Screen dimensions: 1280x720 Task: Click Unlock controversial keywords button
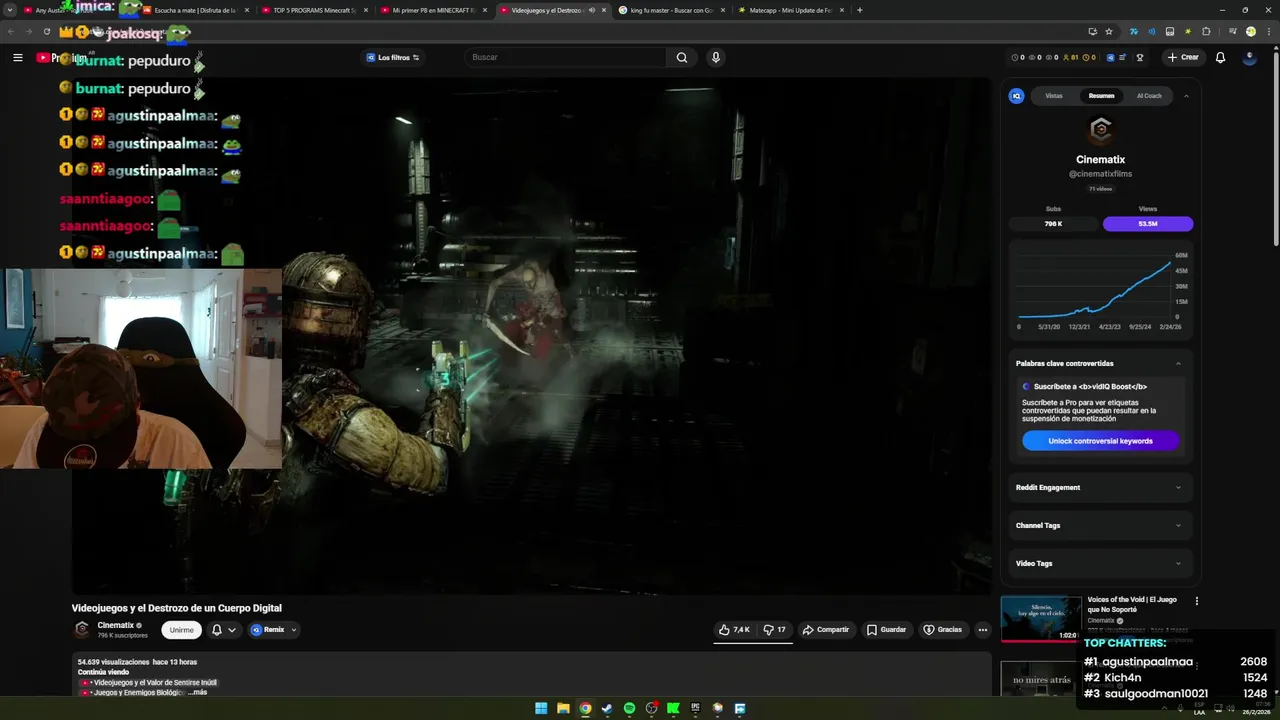tap(1100, 441)
